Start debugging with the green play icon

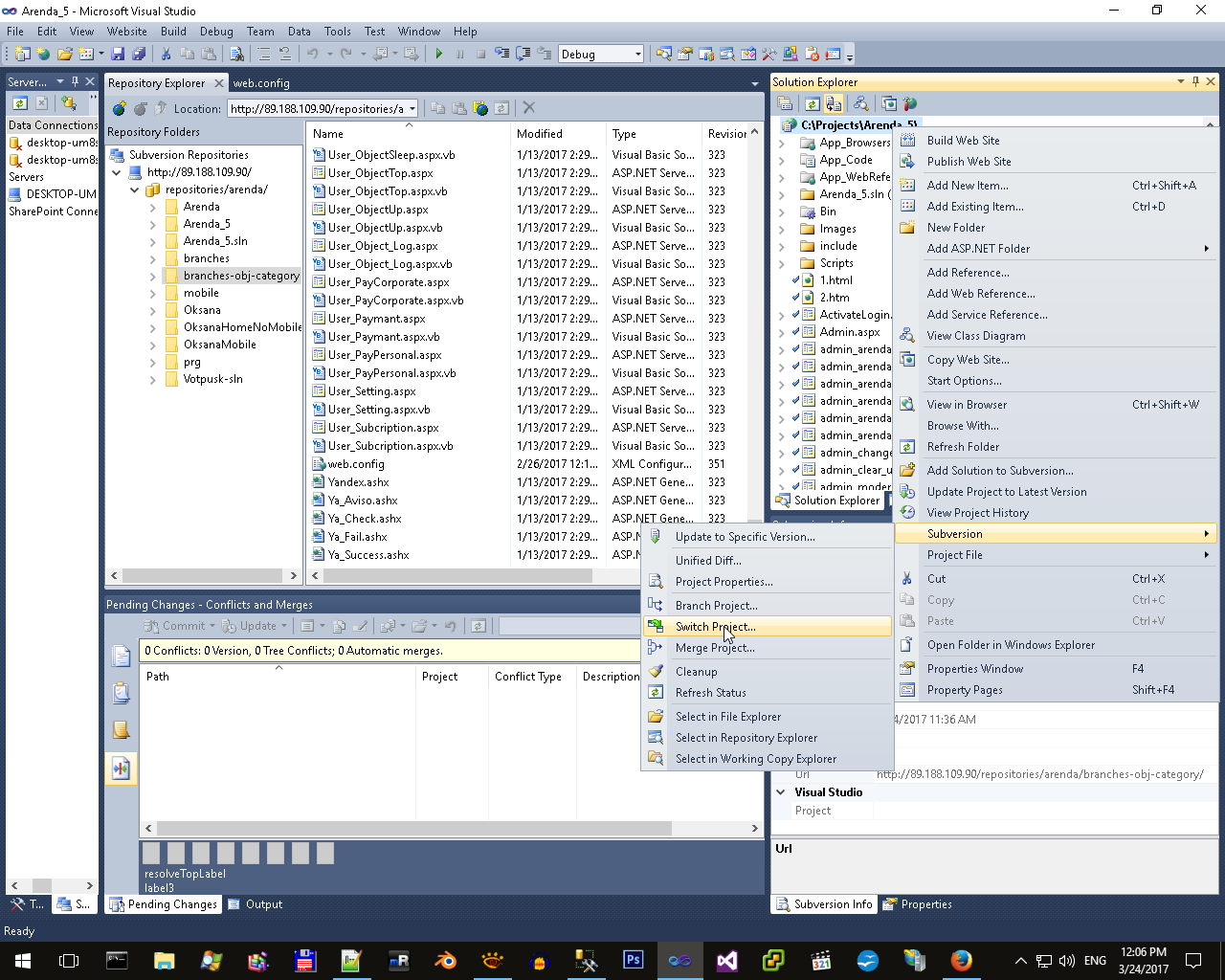[x=439, y=54]
